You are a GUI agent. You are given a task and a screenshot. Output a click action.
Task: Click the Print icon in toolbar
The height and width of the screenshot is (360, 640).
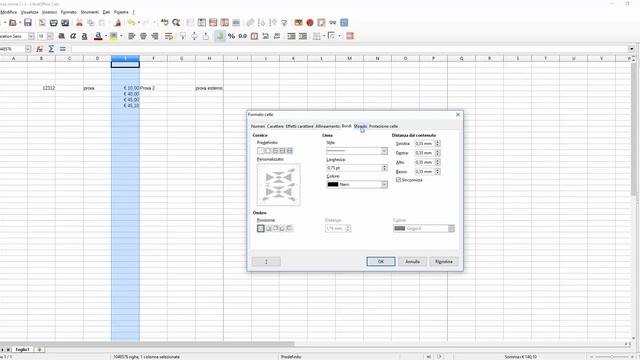(53, 23)
